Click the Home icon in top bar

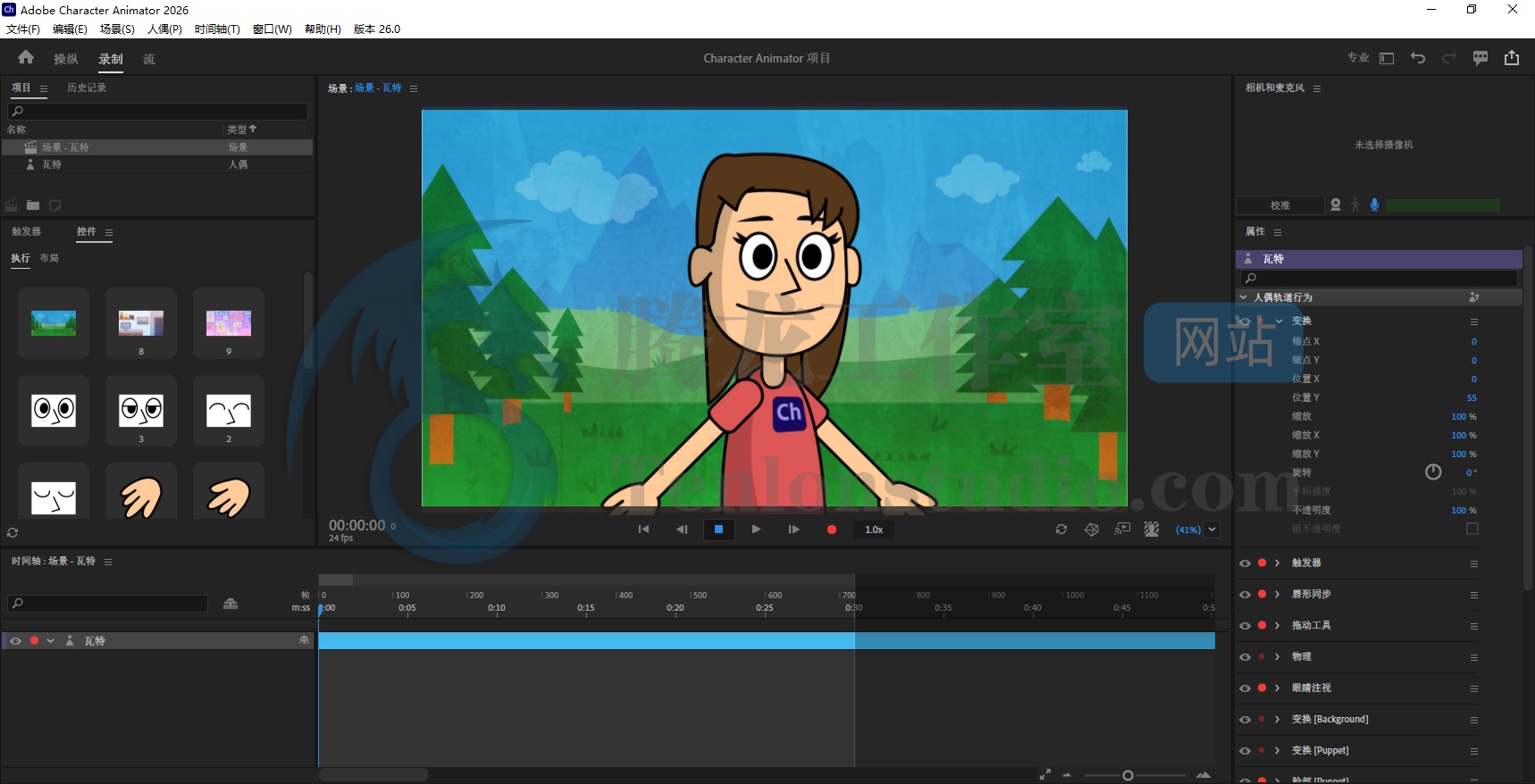click(26, 58)
